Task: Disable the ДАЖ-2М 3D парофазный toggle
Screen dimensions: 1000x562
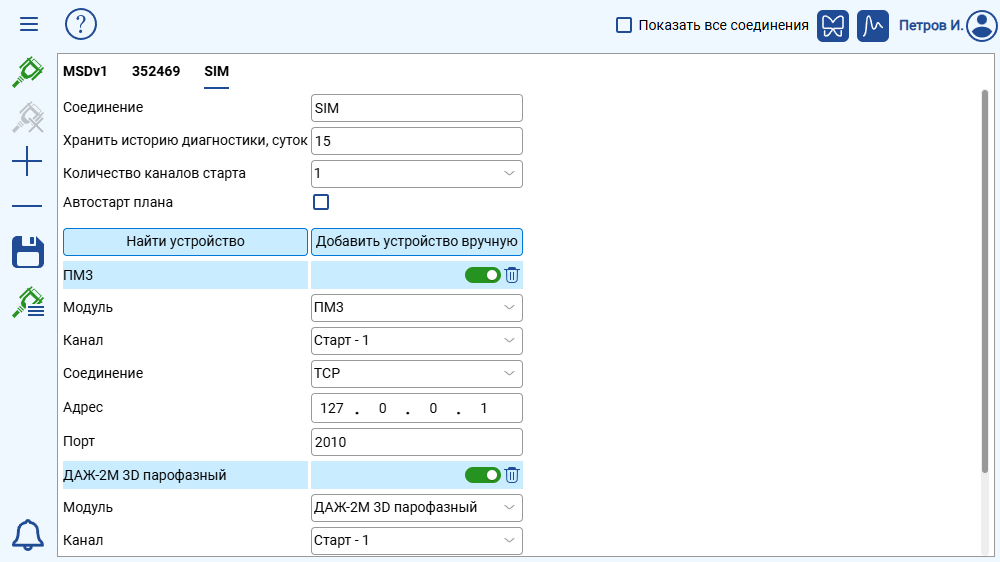Action: pos(482,475)
